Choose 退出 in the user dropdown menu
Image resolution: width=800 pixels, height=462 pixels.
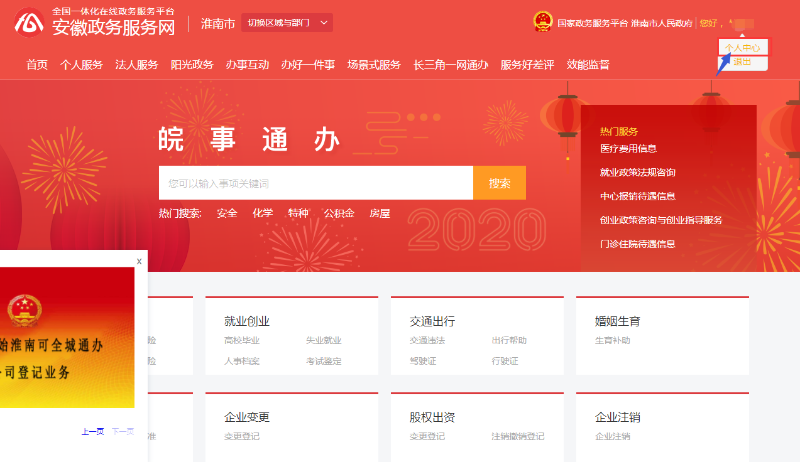pos(742,62)
